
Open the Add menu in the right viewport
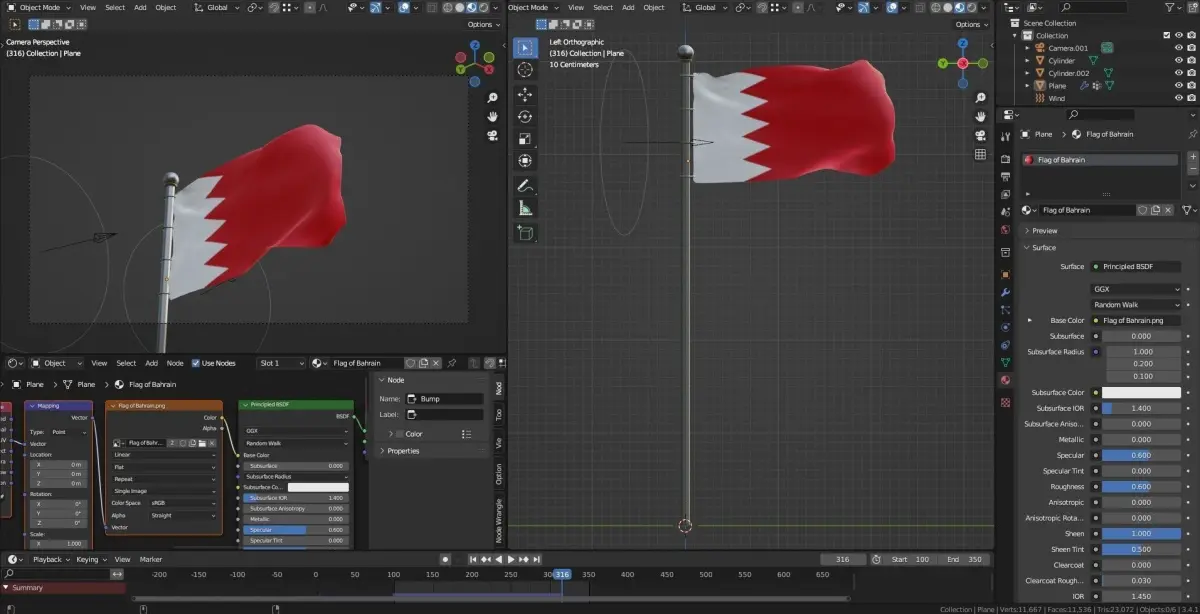coord(628,7)
